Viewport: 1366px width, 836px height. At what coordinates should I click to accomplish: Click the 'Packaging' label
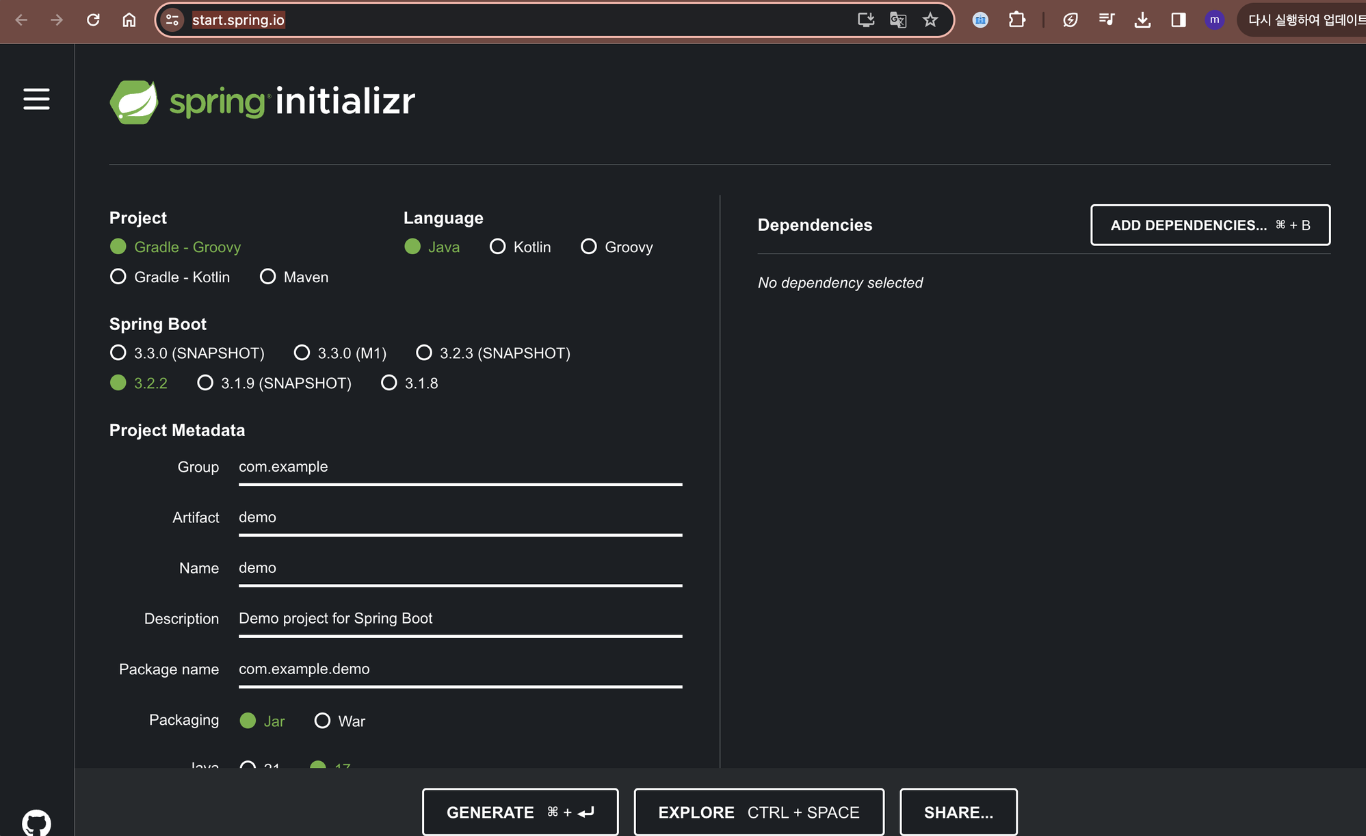click(184, 720)
